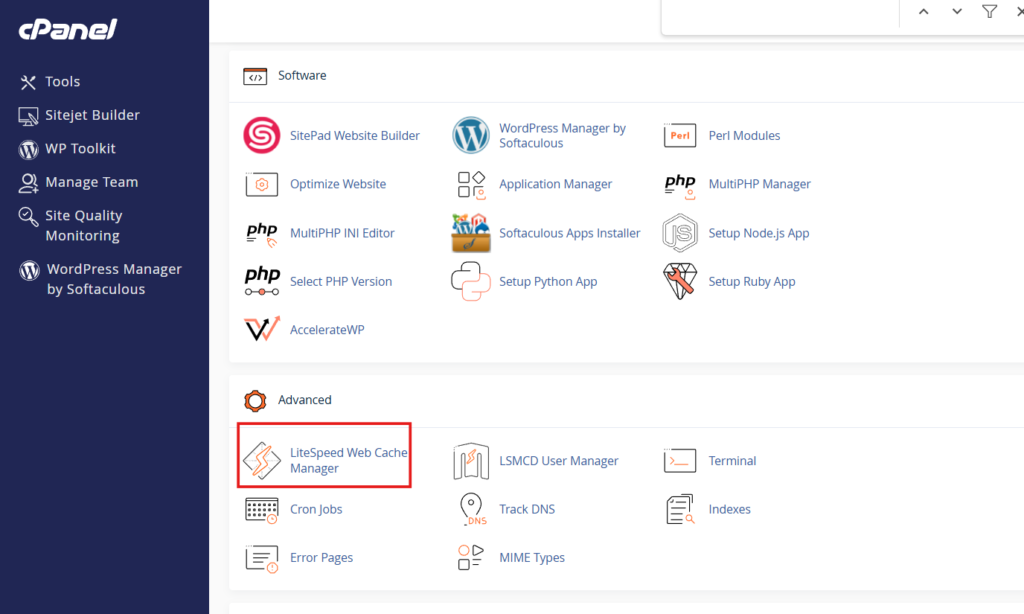Click the SitePad Website Builder icon
Image resolution: width=1024 pixels, height=614 pixels.
262,135
